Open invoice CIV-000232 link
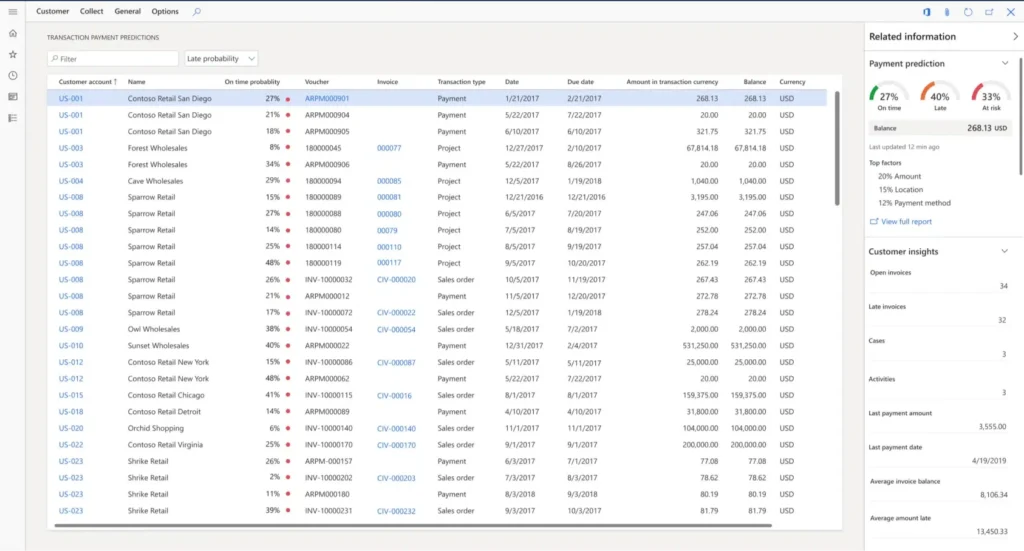This screenshot has width=1024, height=551. (396, 511)
